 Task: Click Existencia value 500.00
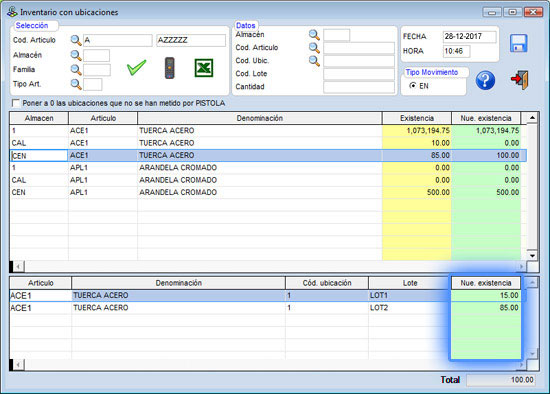(x=416, y=192)
